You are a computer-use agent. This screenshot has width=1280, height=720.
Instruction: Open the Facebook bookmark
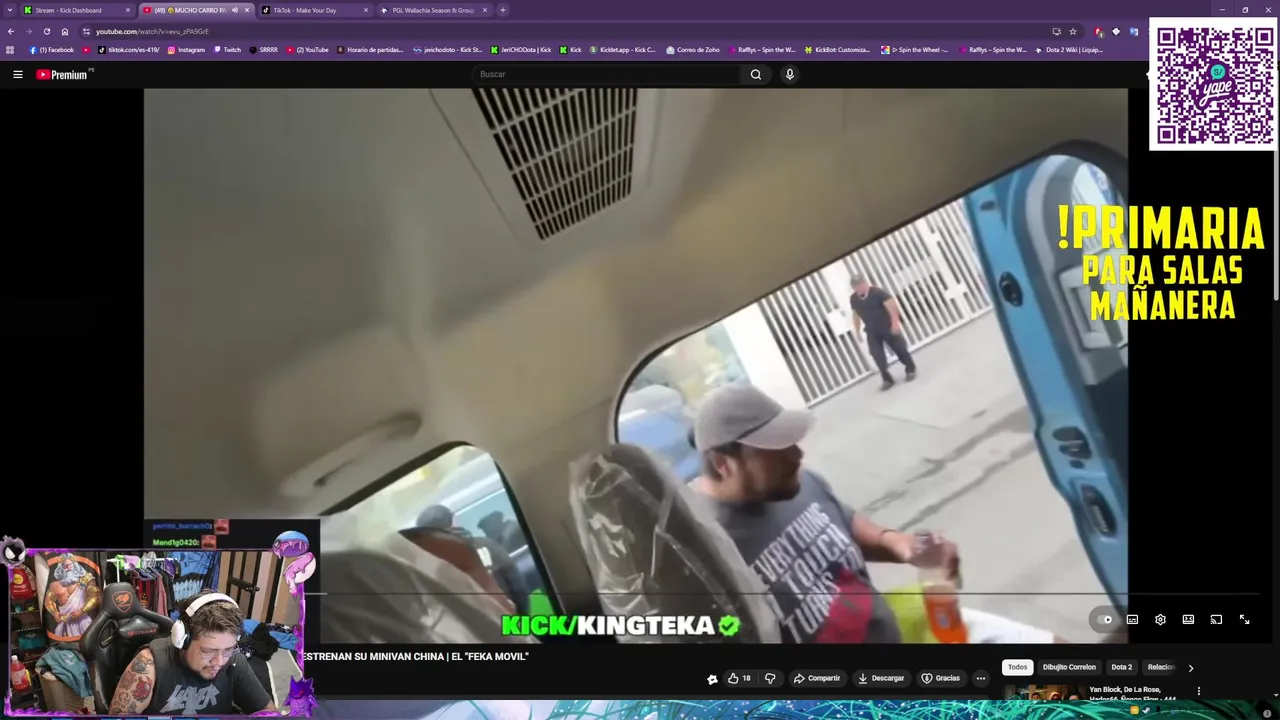(x=52, y=49)
